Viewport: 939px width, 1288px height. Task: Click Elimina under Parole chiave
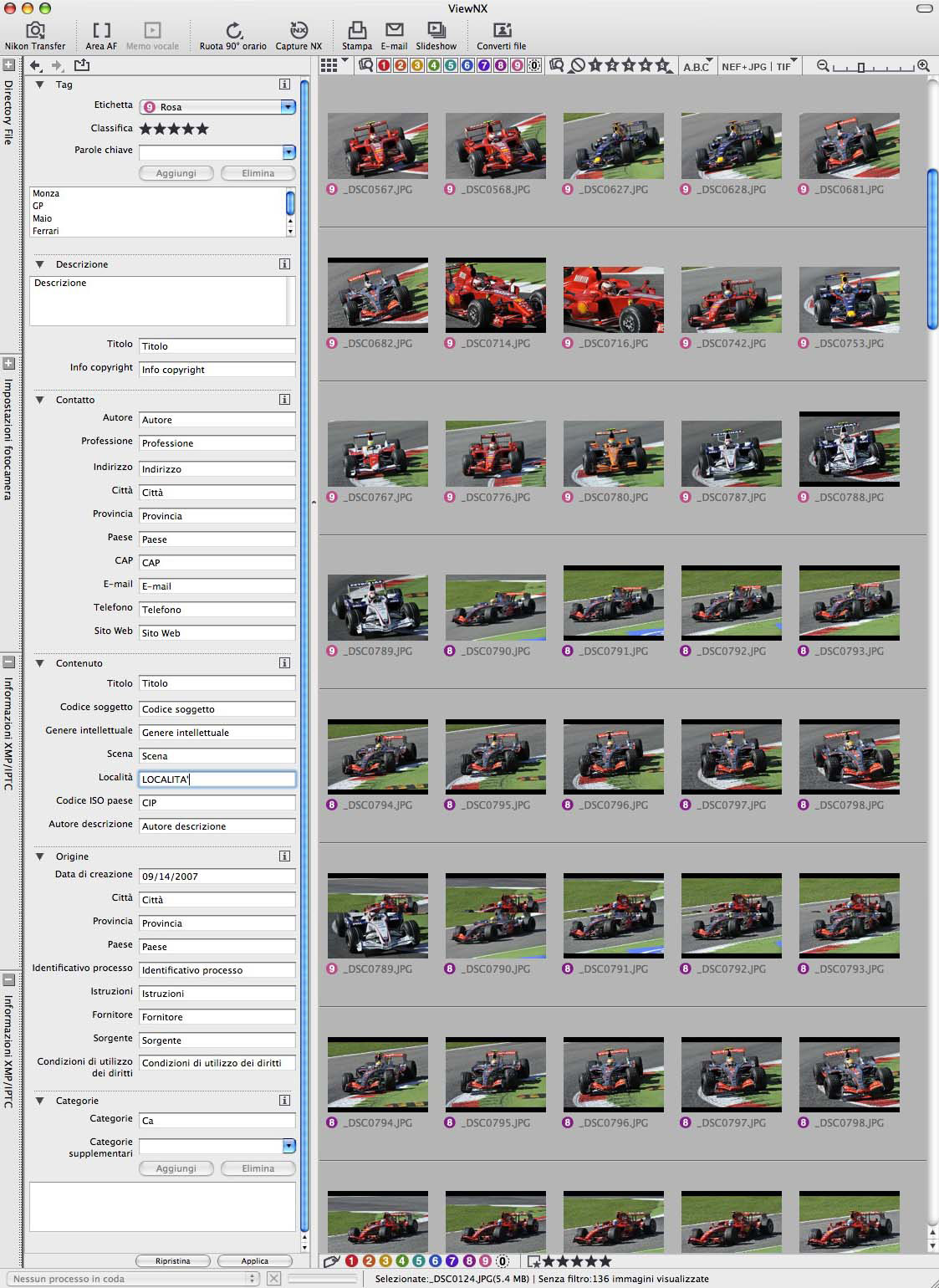[x=258, y=173]
